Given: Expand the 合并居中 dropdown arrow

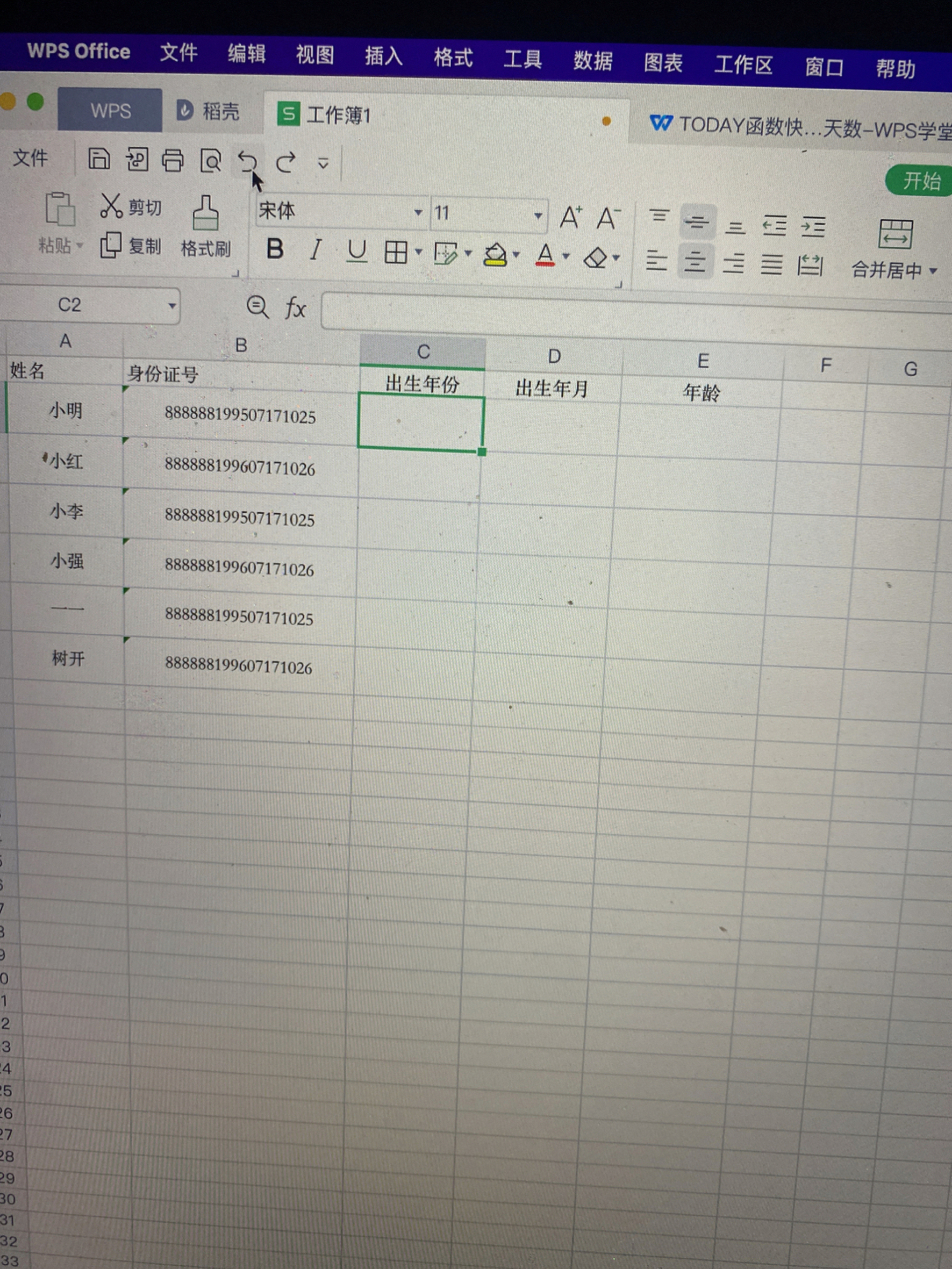Looking at the screenshot, I should 934,271.
